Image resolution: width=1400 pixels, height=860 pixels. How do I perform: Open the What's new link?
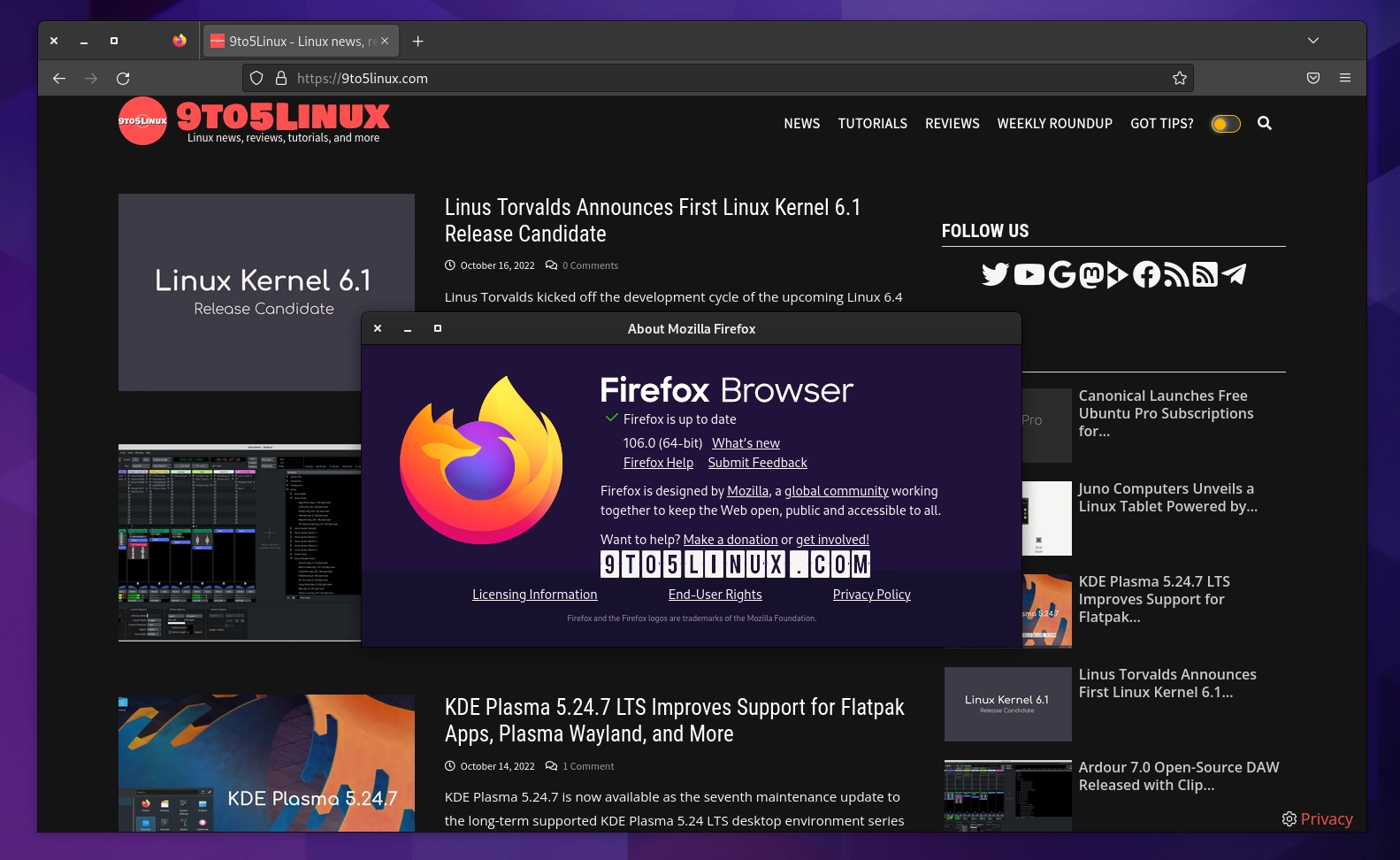coord(746,443)
